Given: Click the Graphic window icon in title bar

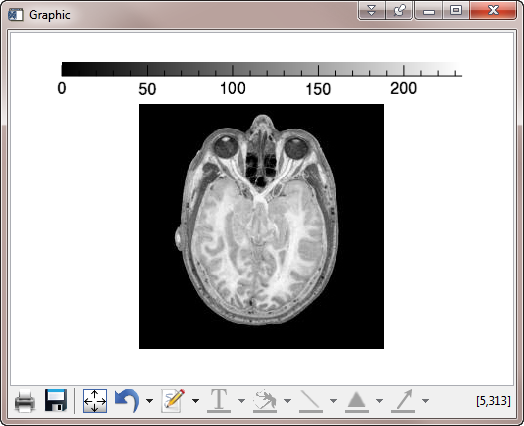Looking at the screenshot, I should pyautogui.click(x=16, y=15).
